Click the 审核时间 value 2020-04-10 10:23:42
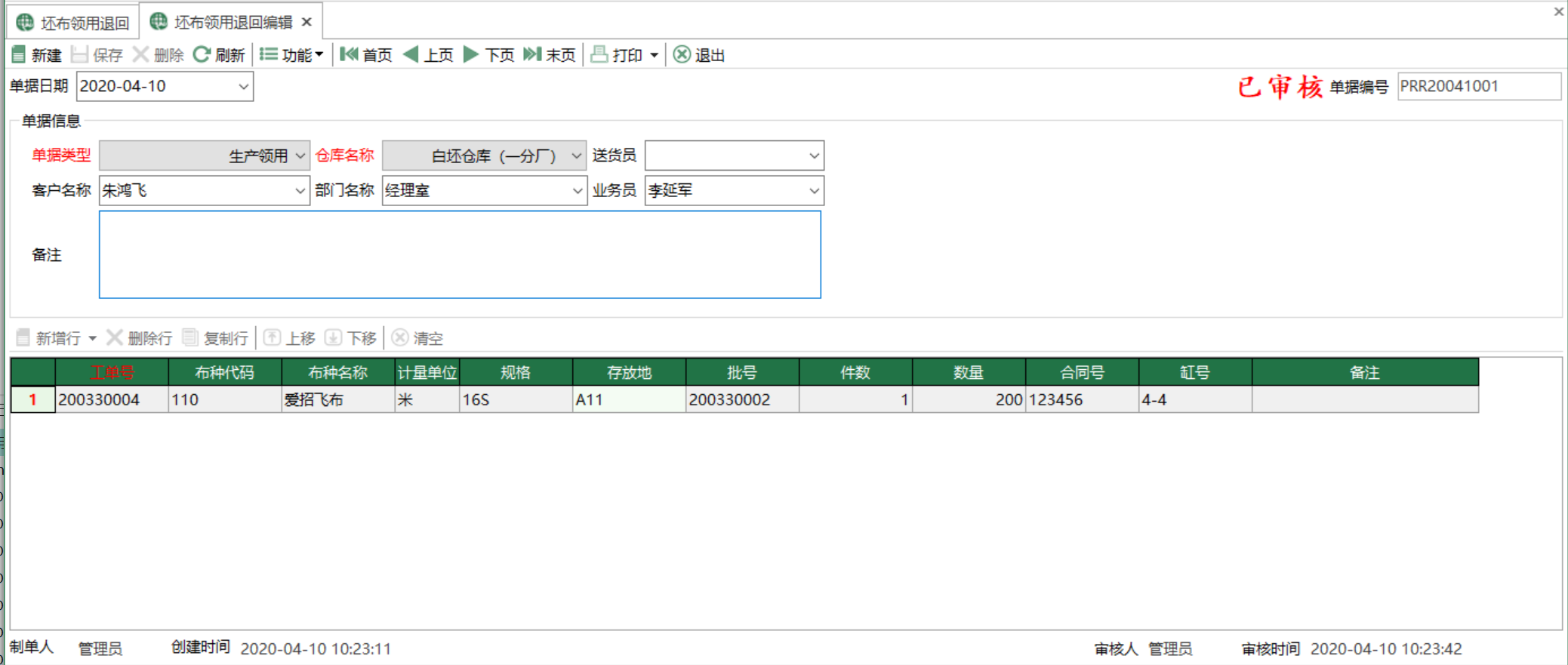This screenshot has width=1568, height=665. tap(1386, 648)
